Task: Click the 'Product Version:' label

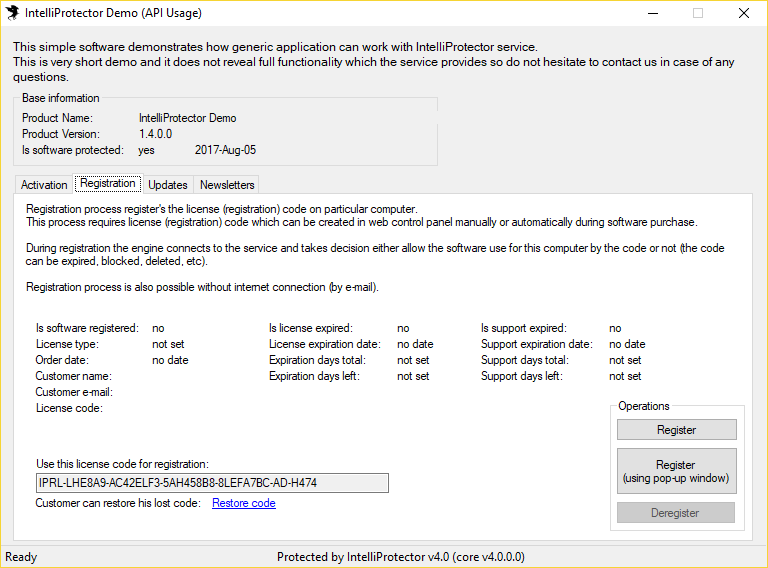Action: (61, 134)
